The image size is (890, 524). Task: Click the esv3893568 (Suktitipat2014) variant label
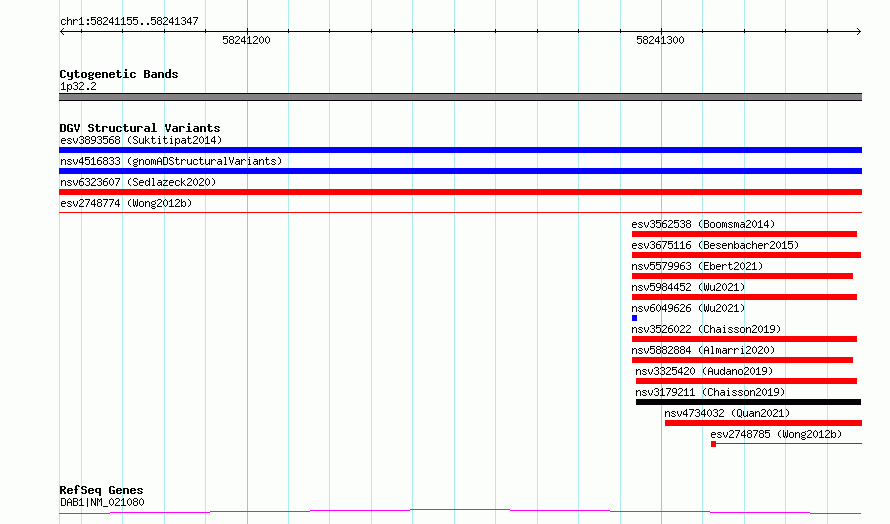141,140
